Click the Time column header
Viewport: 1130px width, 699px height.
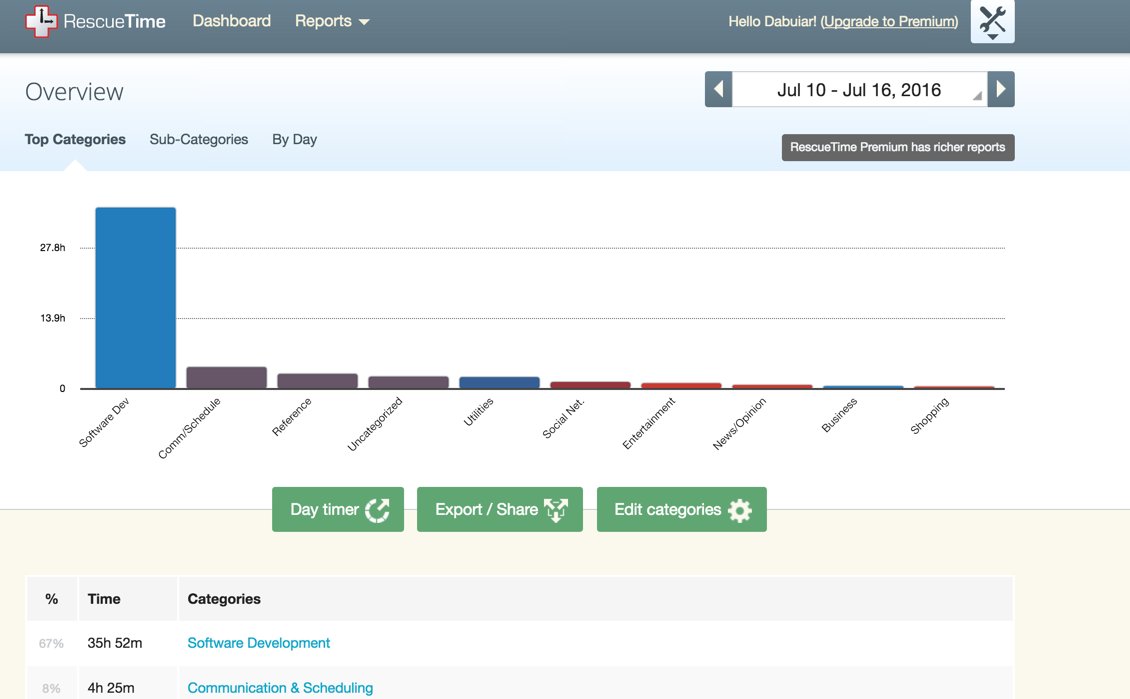coord(127,599)
